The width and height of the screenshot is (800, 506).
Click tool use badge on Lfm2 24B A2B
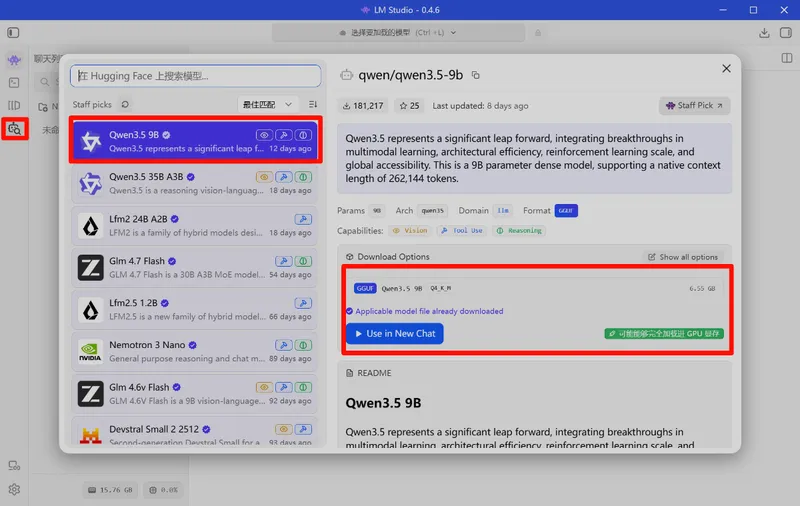pos(303,219)
